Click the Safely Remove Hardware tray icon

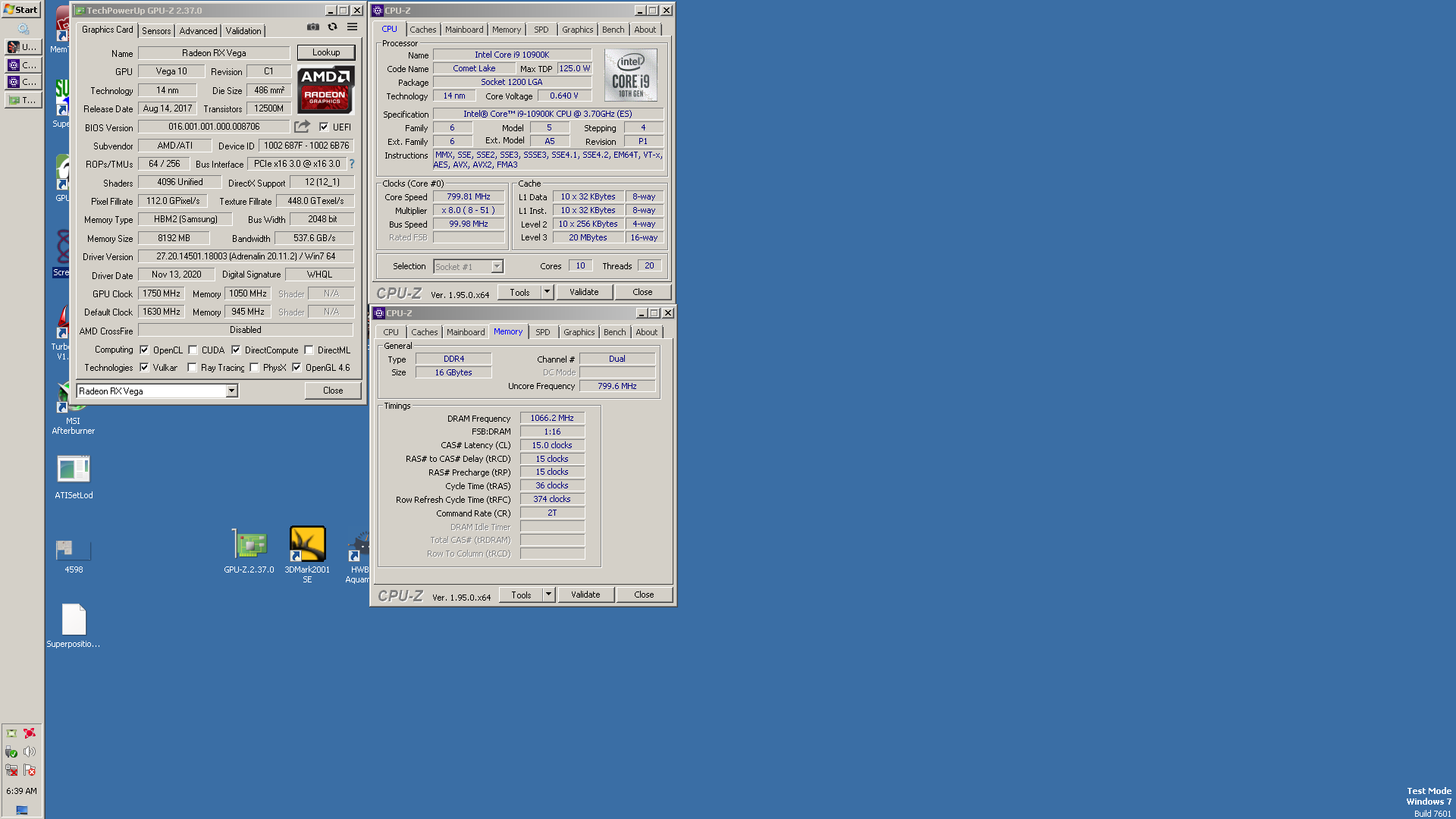point(11,752)
